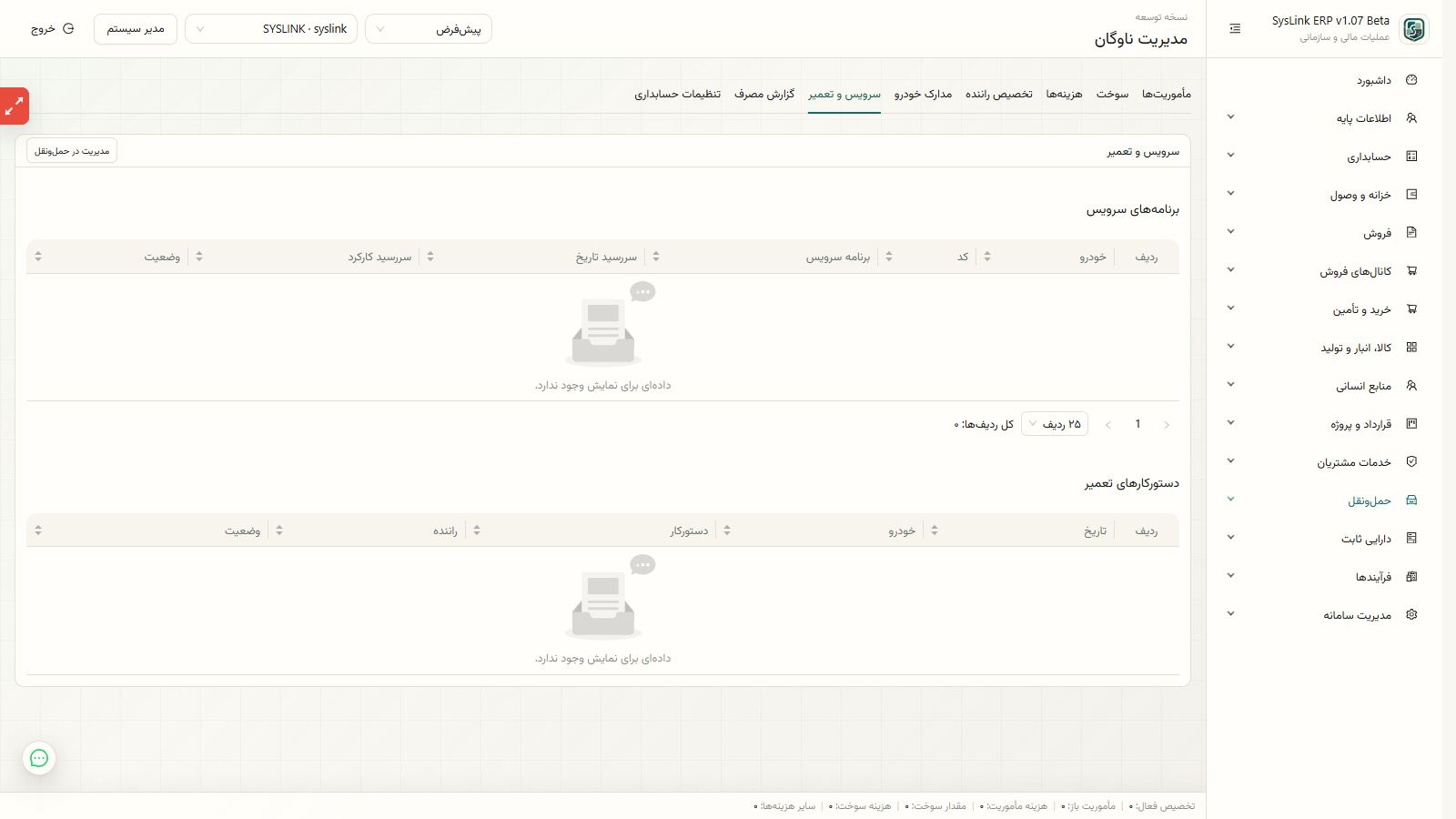Open the تنظیمات حسابداری tab
Image resolution: width=1456 pixels, height=819 pixels.
pos(677,95)
